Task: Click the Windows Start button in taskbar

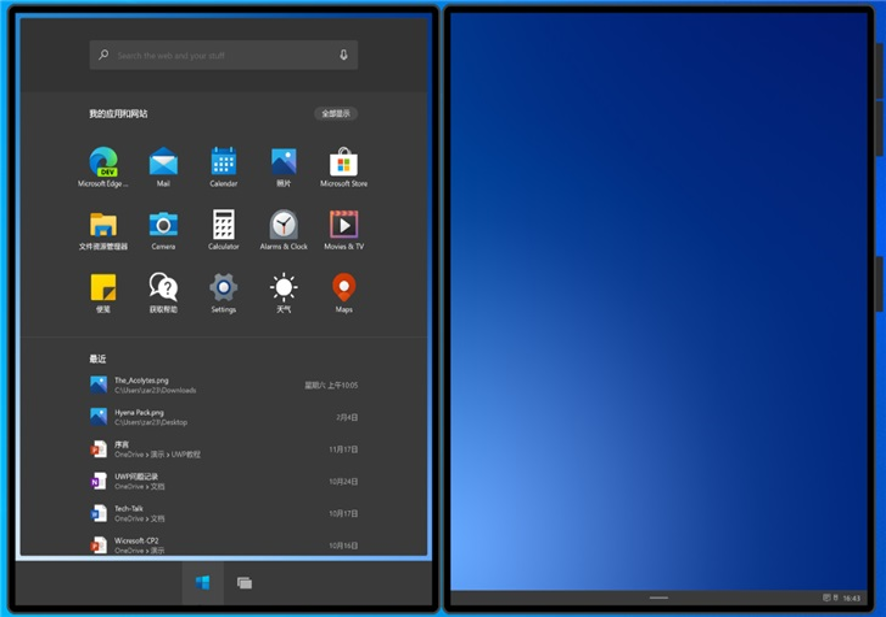Action: point(203,582)
